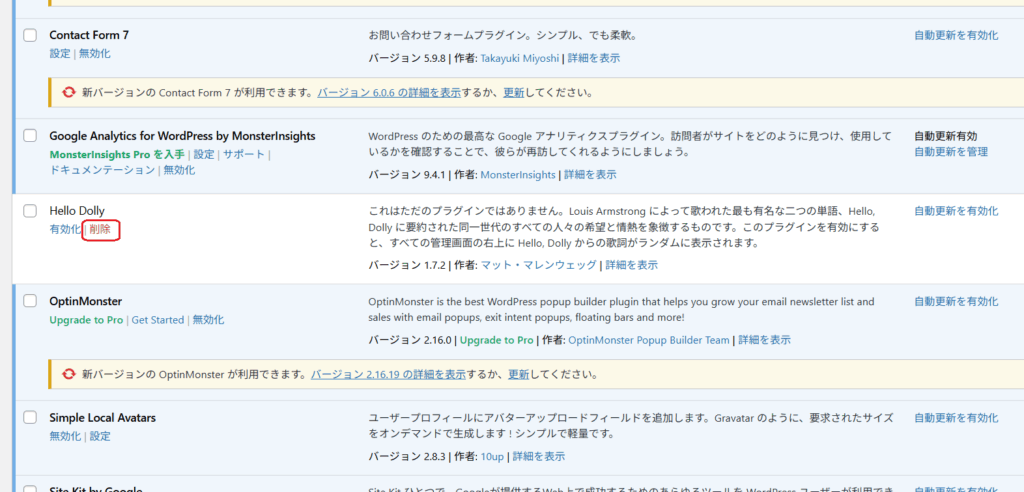Click 自動更新を有効化 for OptinMonster

pos(956,301)
